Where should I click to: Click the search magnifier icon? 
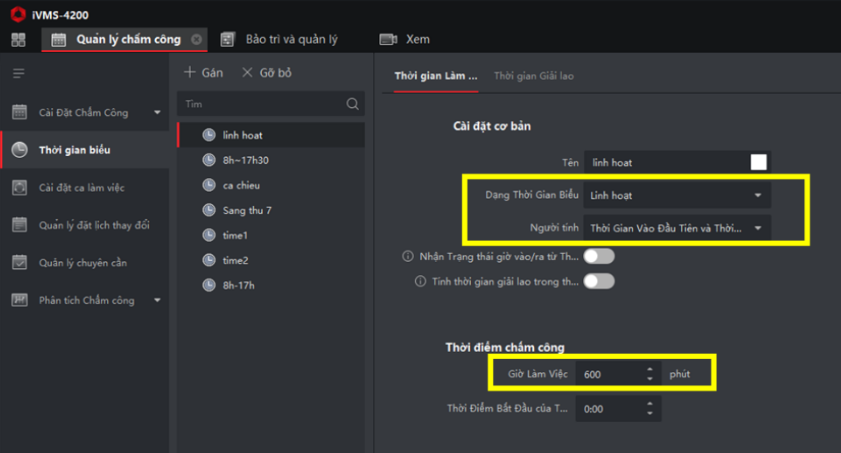click(x=352, y=104)
